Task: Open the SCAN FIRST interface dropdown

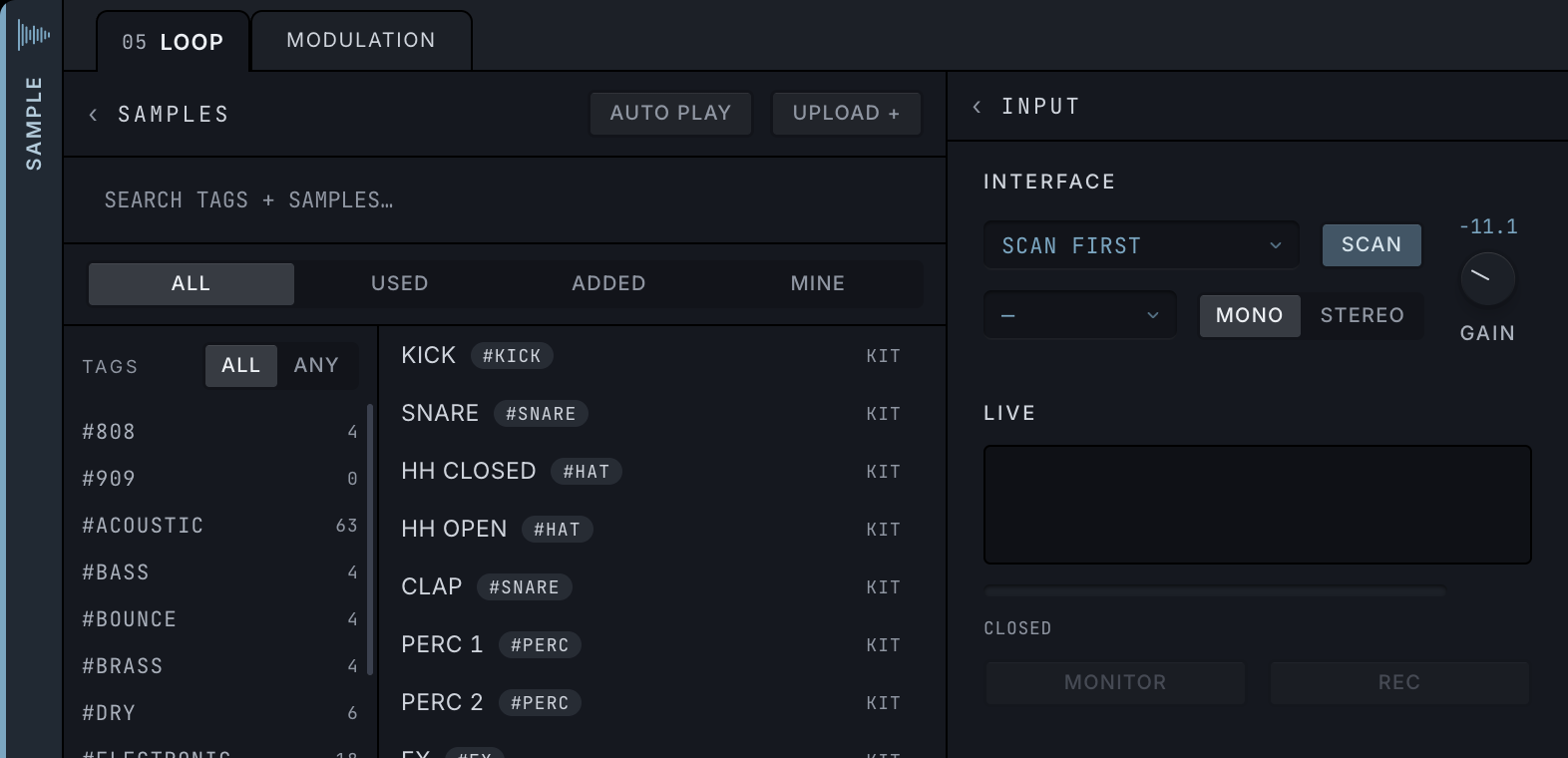Action: [x=1141, y=245]
